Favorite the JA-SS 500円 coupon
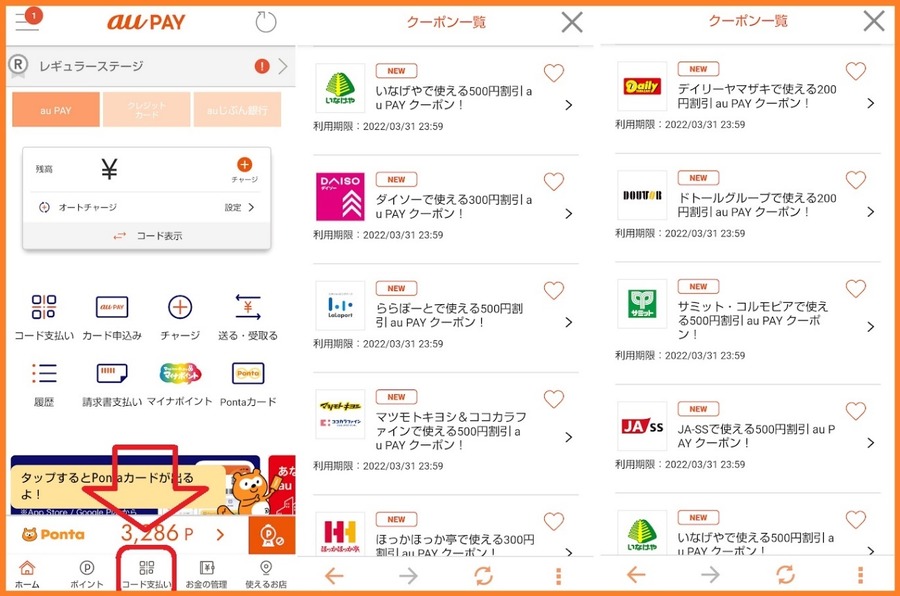 856,411
